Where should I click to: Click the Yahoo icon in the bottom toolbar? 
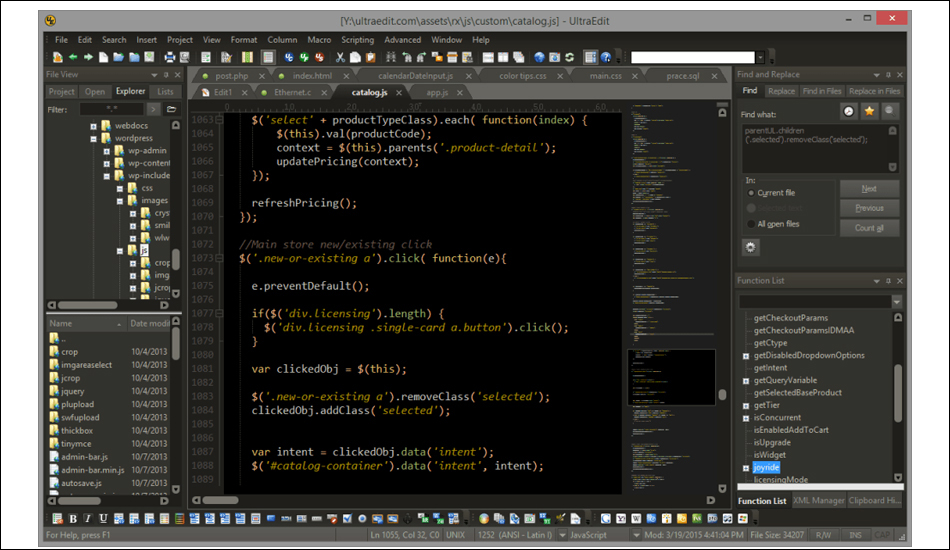(x=621, y=519)
